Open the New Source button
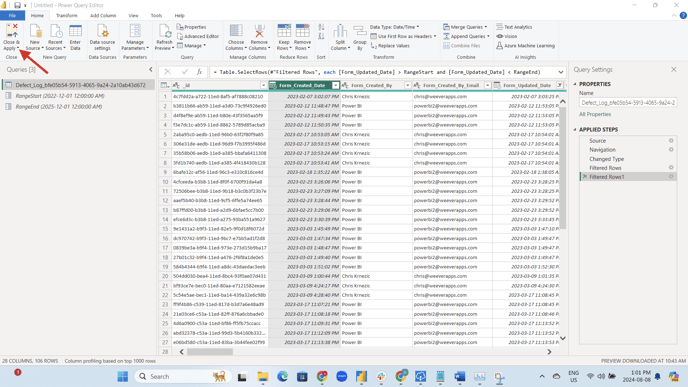Image resolution: width=688 pixels, height=387 pixels. (35, 37)
